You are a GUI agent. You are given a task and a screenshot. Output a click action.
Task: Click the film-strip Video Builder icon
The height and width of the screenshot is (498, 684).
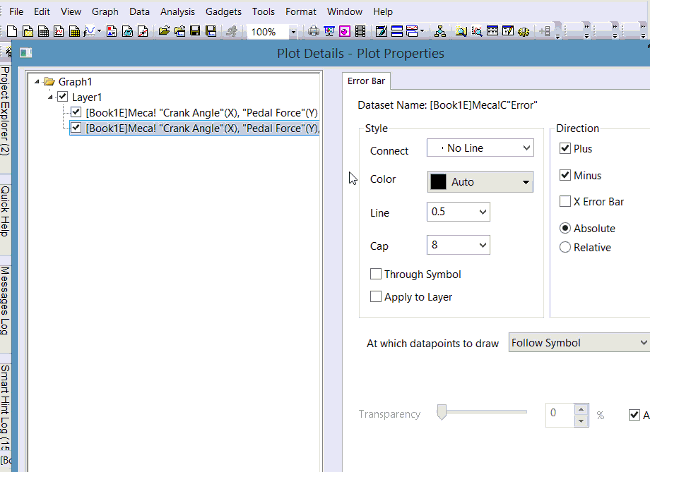[360, 31]
